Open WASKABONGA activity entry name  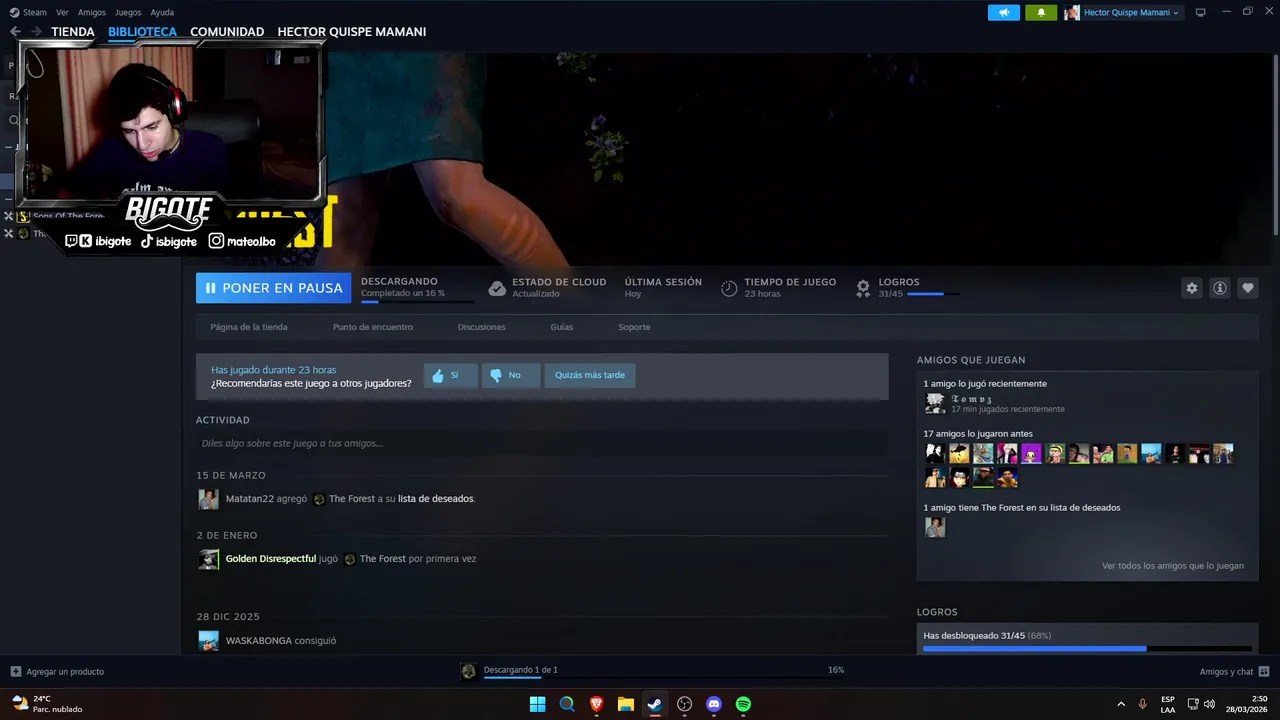coord(258,641)
